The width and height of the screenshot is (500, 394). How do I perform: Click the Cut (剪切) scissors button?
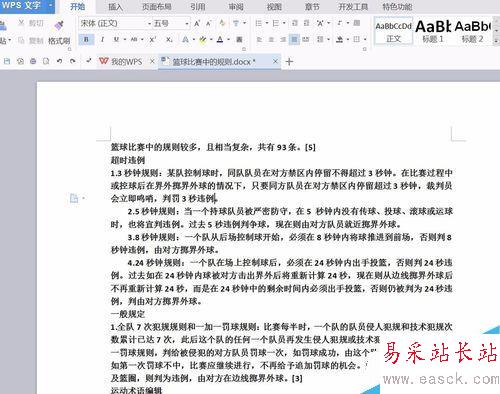click(x=31, y=23)
